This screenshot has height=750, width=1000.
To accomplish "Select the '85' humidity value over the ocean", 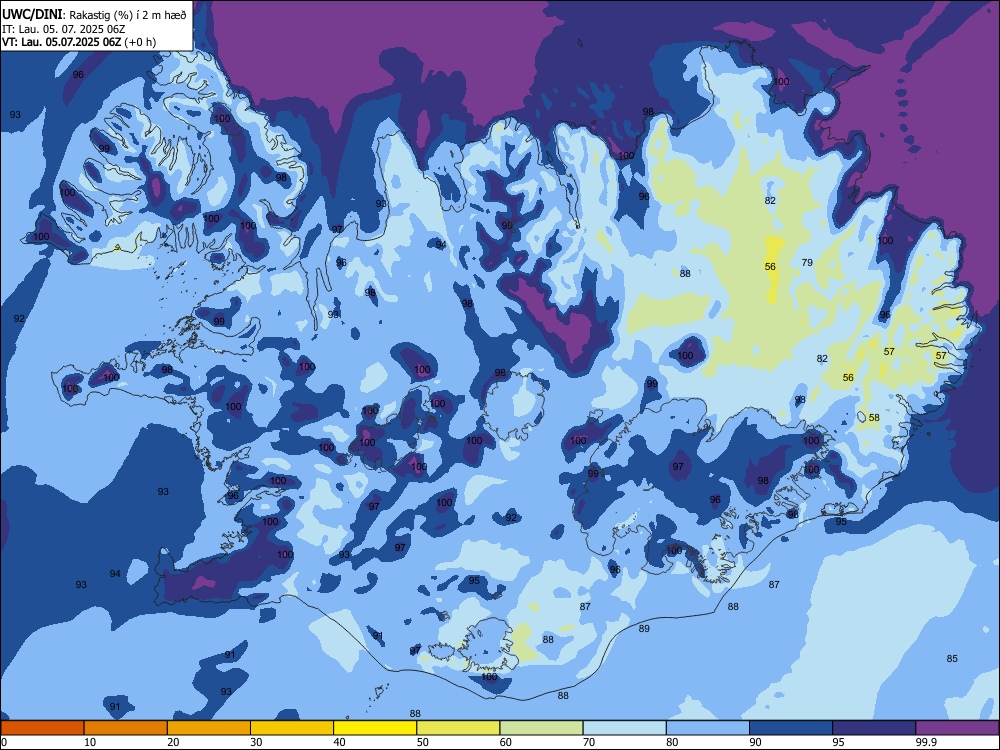I will [952, 658].
